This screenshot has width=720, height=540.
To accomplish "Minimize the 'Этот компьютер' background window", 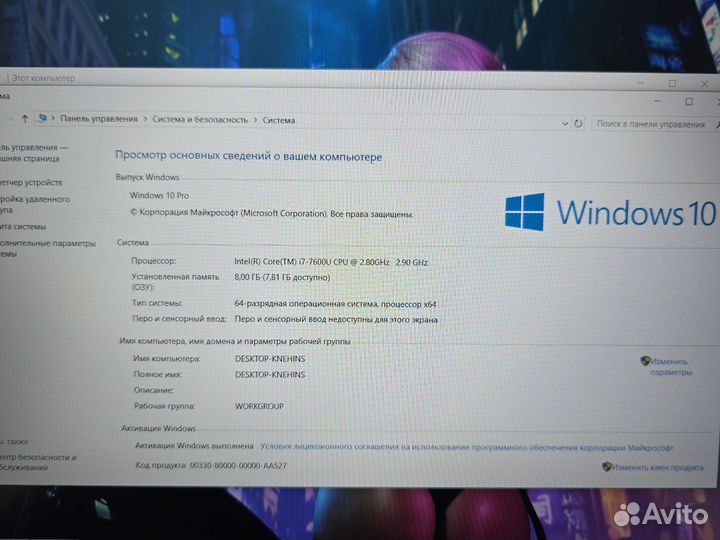I will point(641,83).
